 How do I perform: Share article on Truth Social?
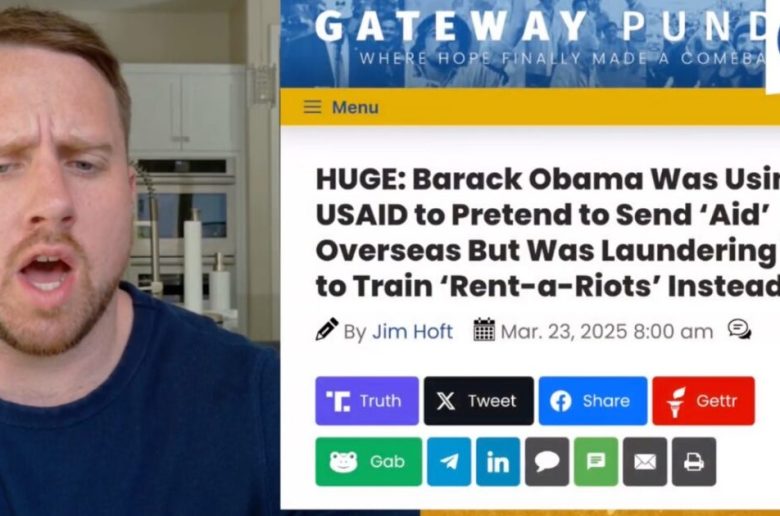(367, 401)
